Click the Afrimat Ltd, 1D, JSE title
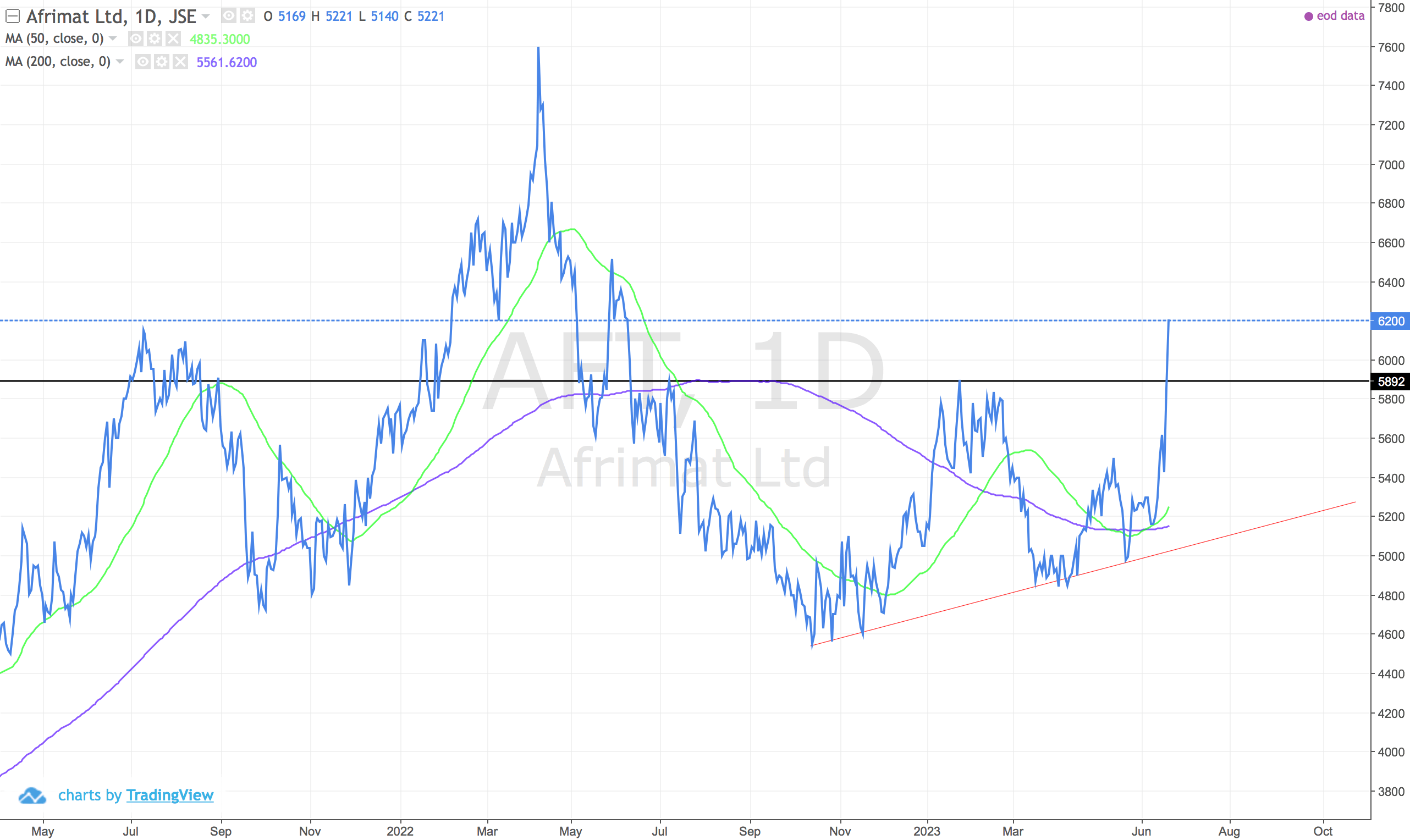 point(111,16)
